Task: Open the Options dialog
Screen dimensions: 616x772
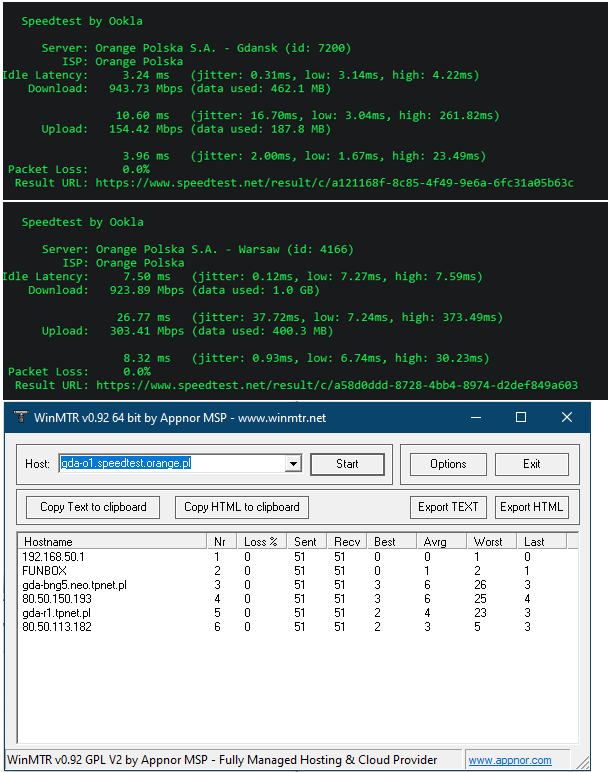Action: [x=448, y=464]
